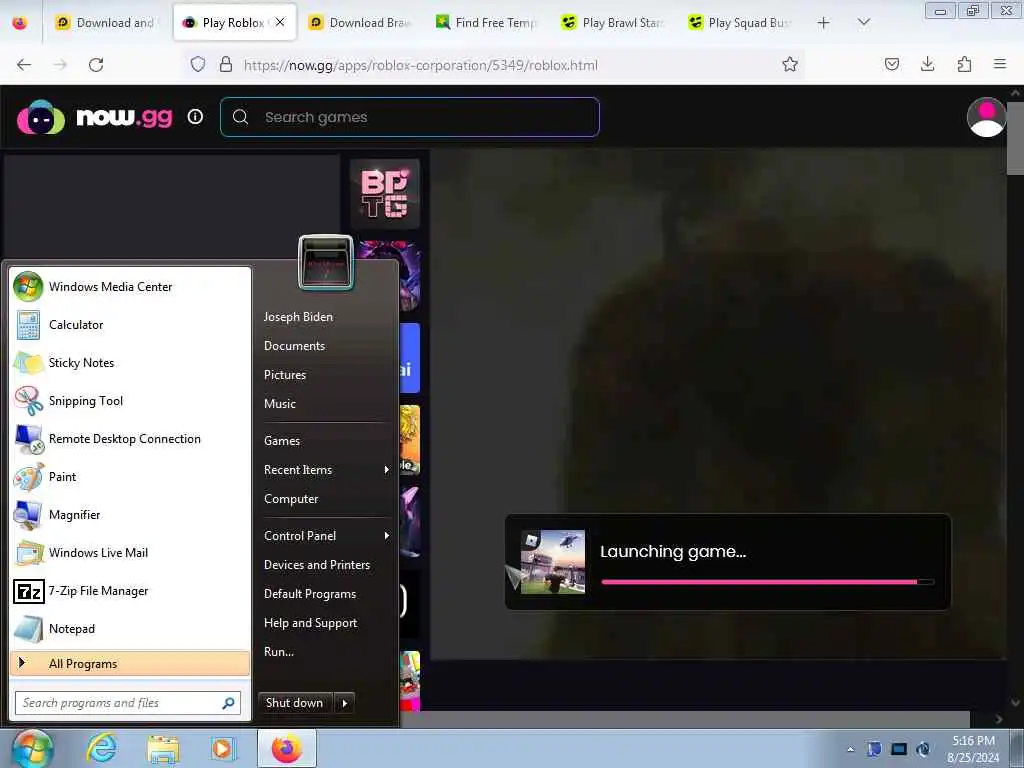Image resolution: width=1024 pixels, height=768 pixels.
Task: Open Windows Media Player from taskbar
Action: [x=222, y=748]
